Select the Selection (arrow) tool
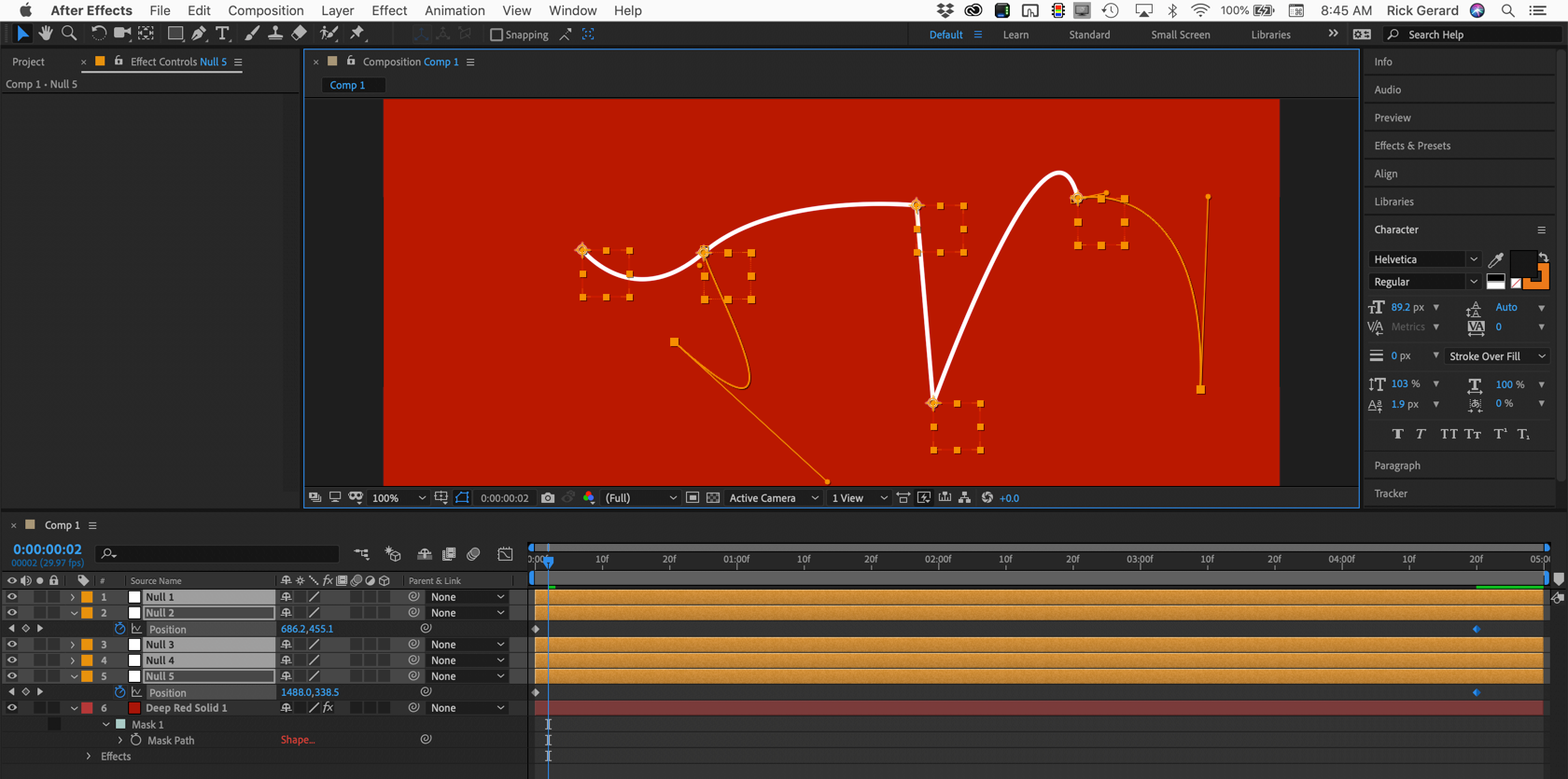 pyautogui.click(x=22, y=34)
